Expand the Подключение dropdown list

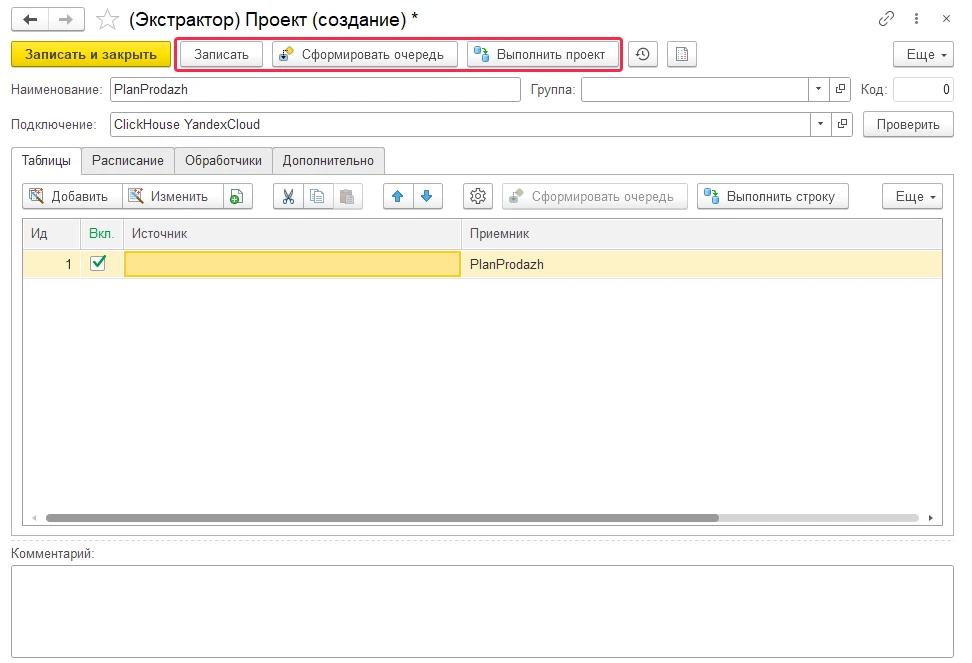tap(819, 125)
